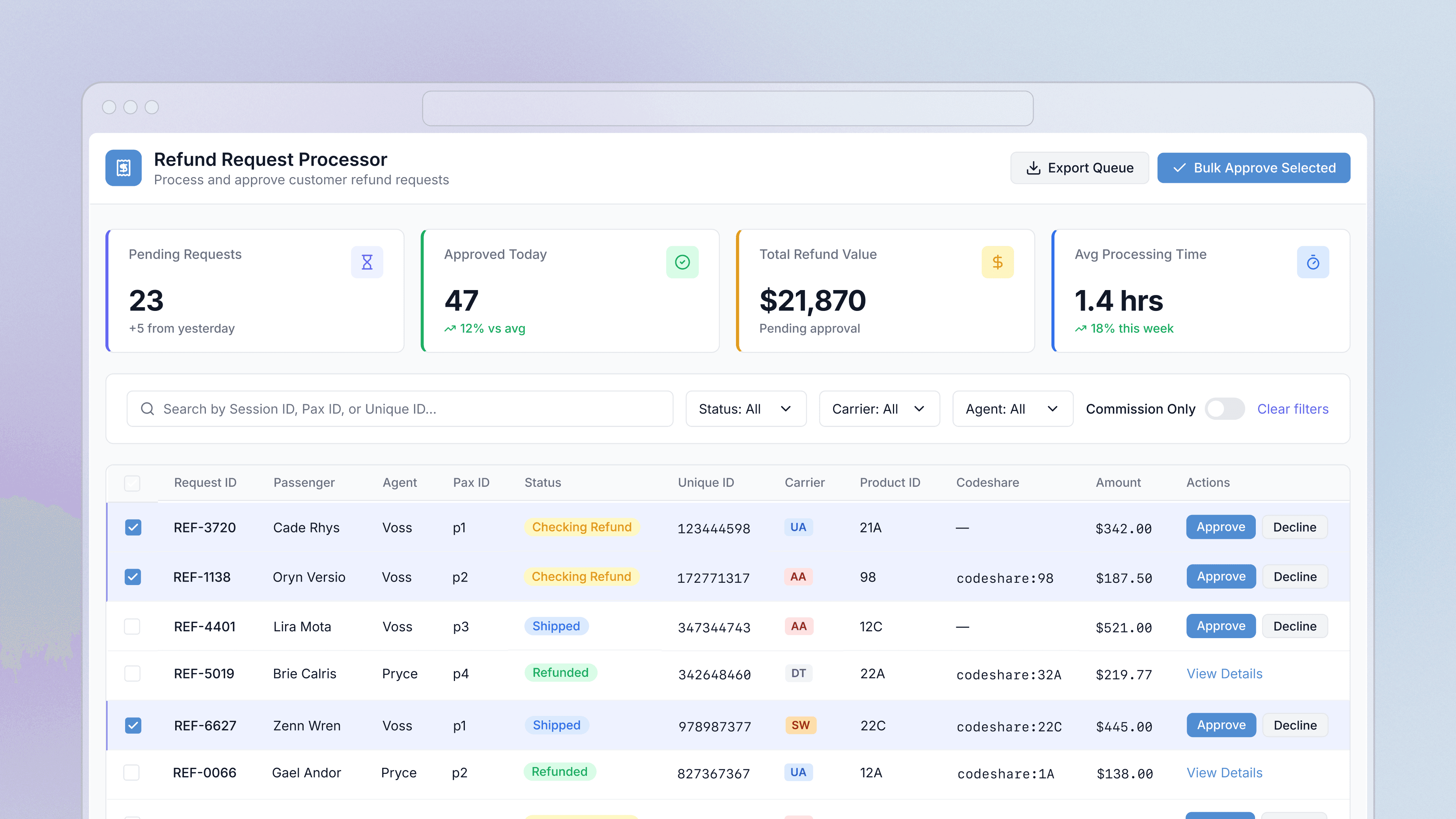
Task: Click the trend arrow icon beside 18% this week
Action: [1081, 329]
